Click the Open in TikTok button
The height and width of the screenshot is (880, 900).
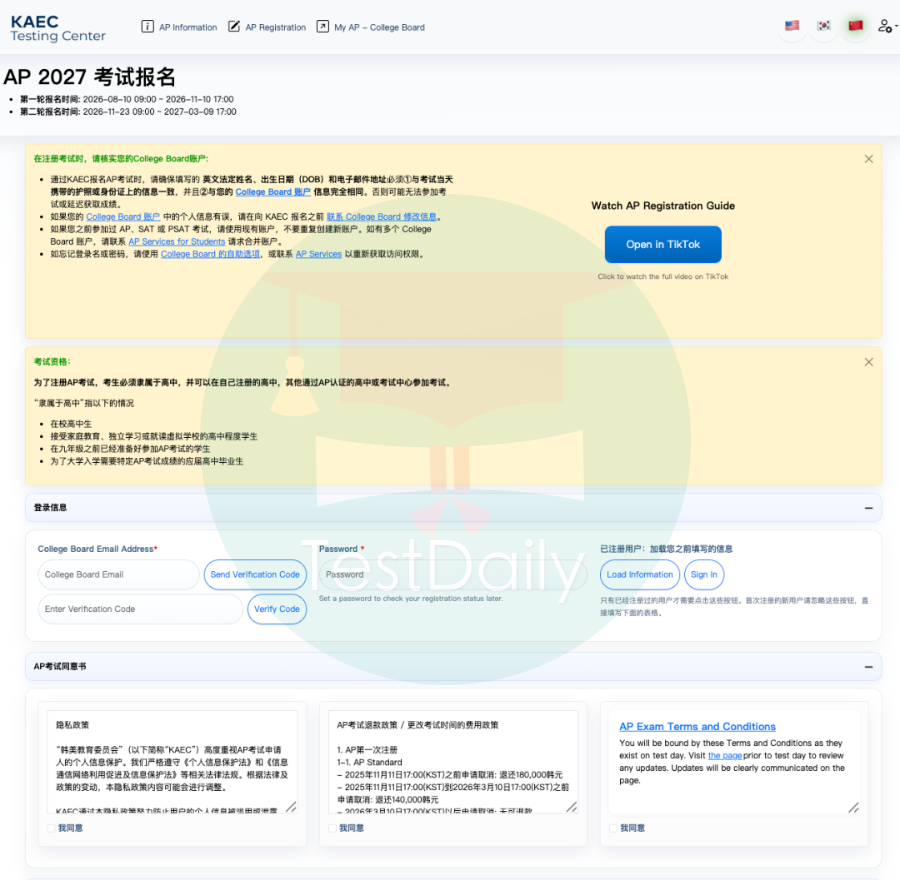click(x=663, y=244)
